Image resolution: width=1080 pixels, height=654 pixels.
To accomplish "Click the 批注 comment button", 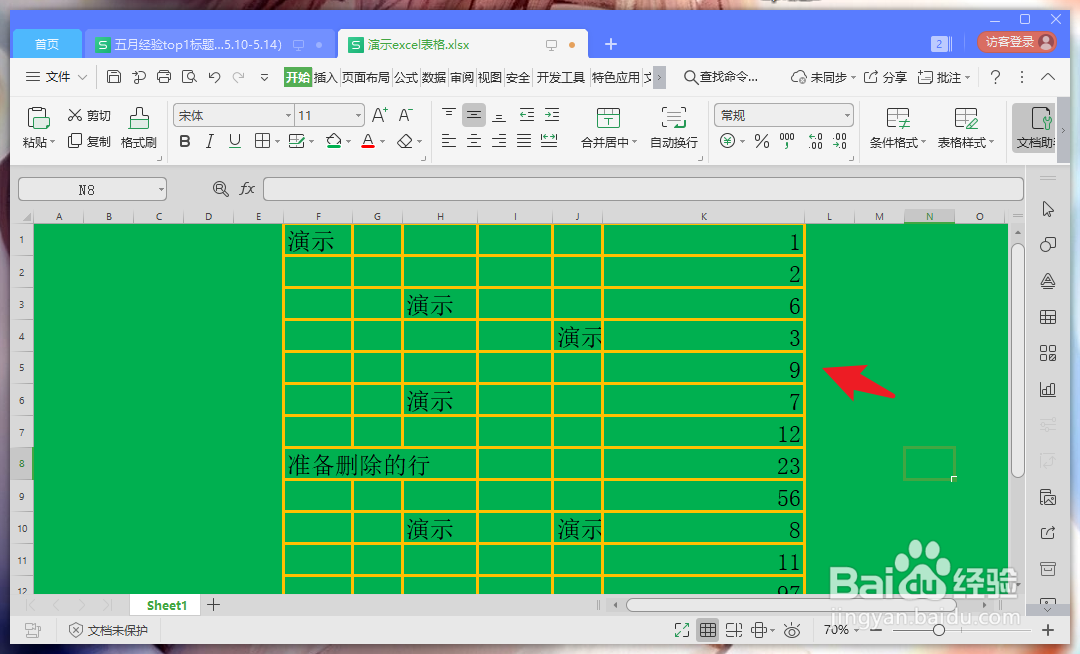I will point(944,77).
